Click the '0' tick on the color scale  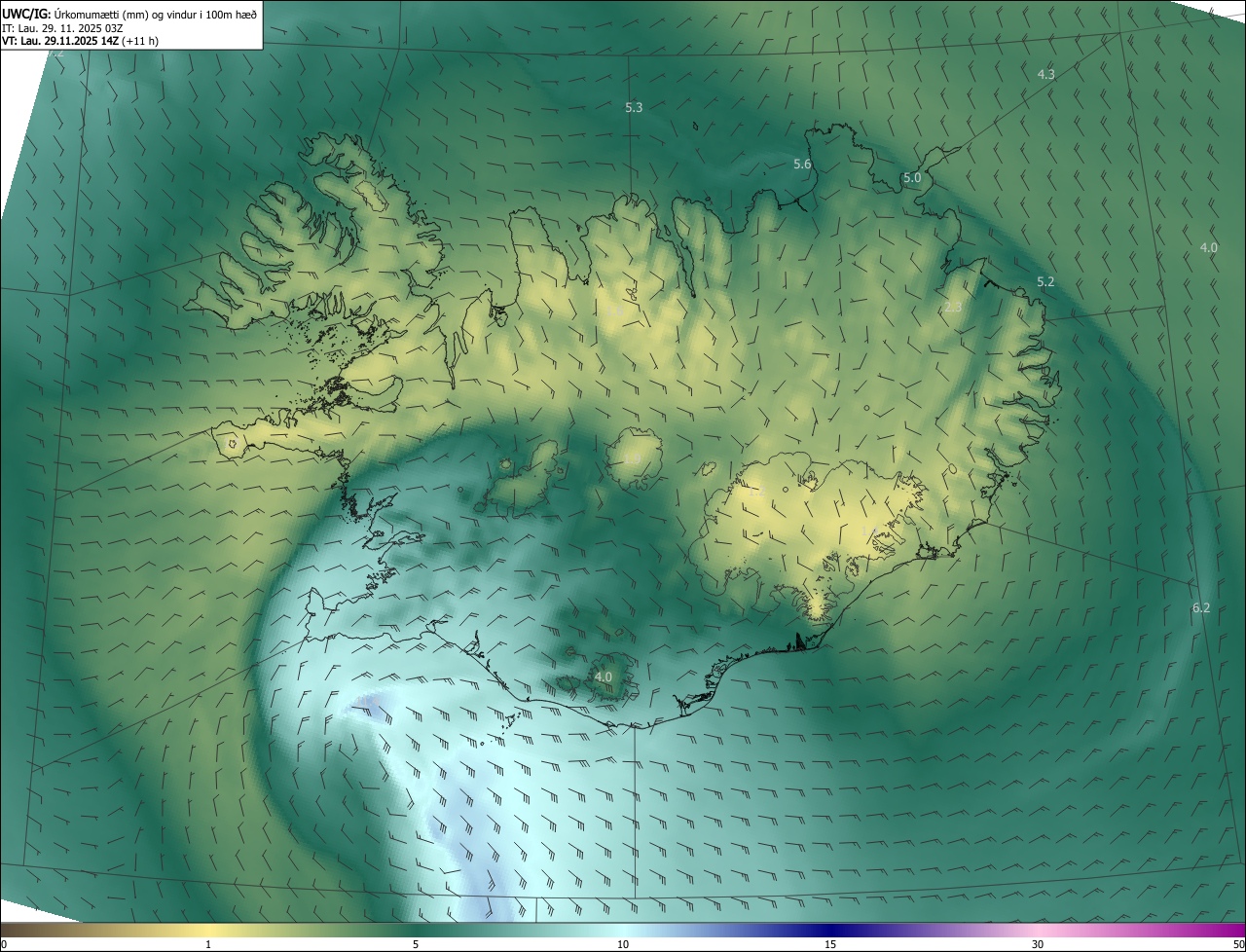click(4, 945)
